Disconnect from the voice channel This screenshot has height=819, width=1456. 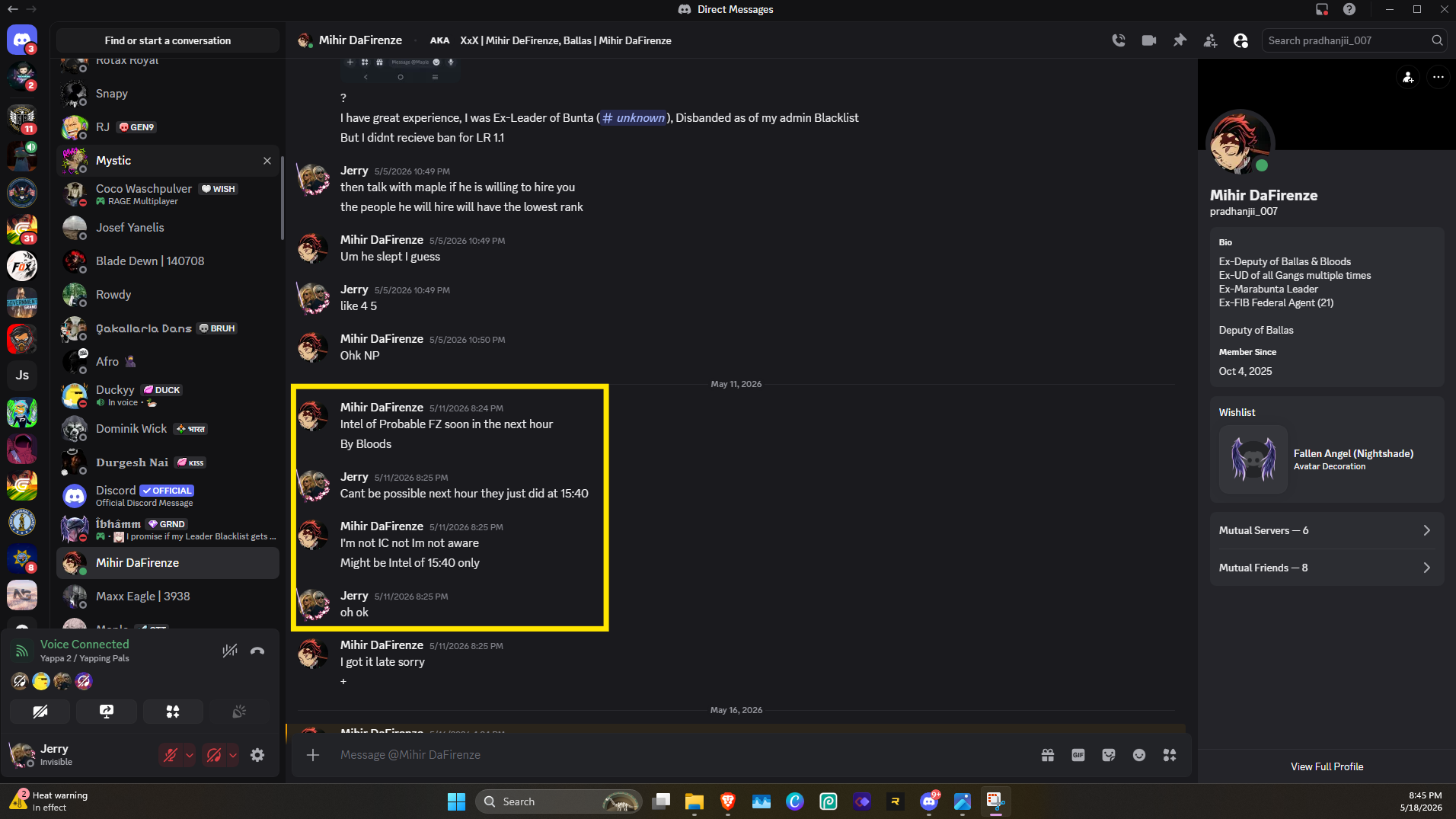pos(257,651)
